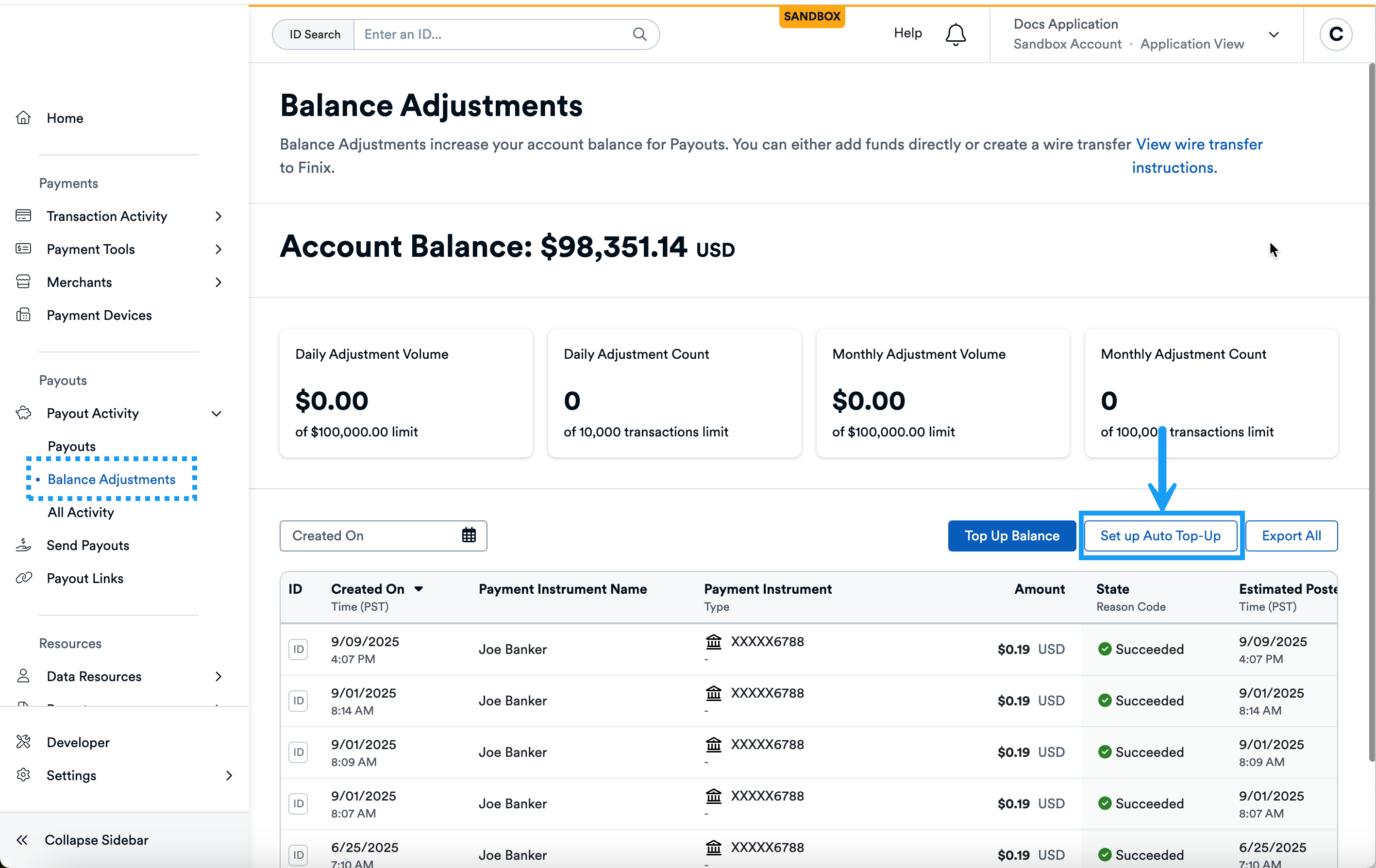Open the Docs Application account dropdown
1376x868 pixels.
[1275, 34]
